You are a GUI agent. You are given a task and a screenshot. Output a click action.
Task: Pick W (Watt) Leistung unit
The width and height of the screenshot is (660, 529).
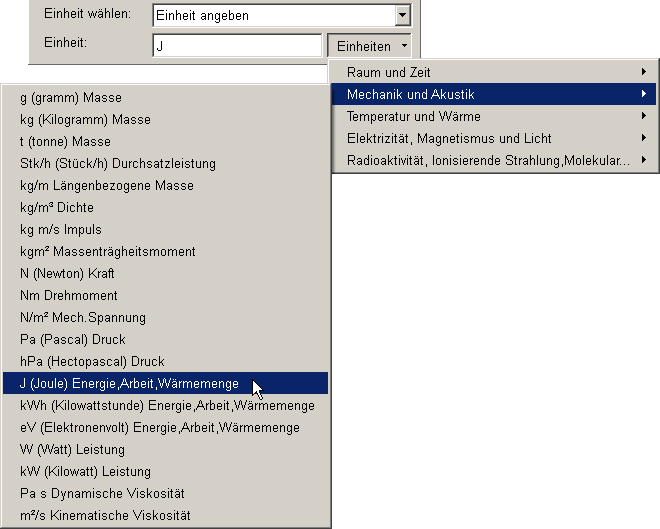[x=165, y=449]
